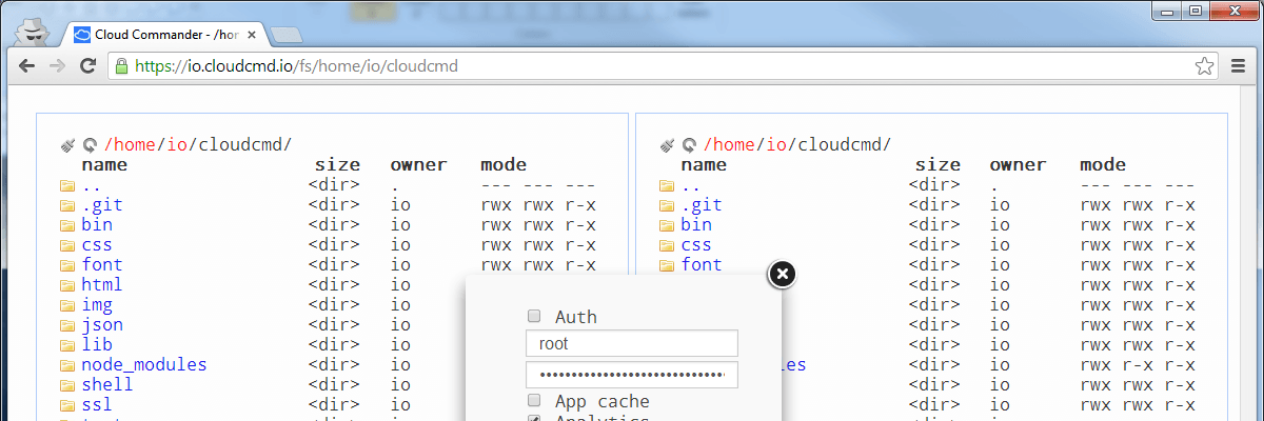Image resolution: width=1264 pixels, height=421 pixels.
Task: Open the img directory in left panel
Action: coord(97,304)
